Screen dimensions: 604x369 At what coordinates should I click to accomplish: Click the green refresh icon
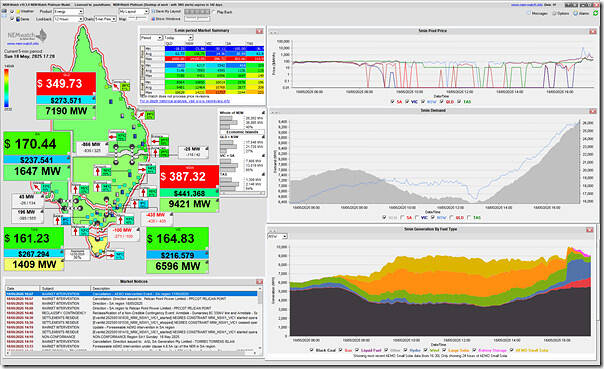(x=596, y=13)
